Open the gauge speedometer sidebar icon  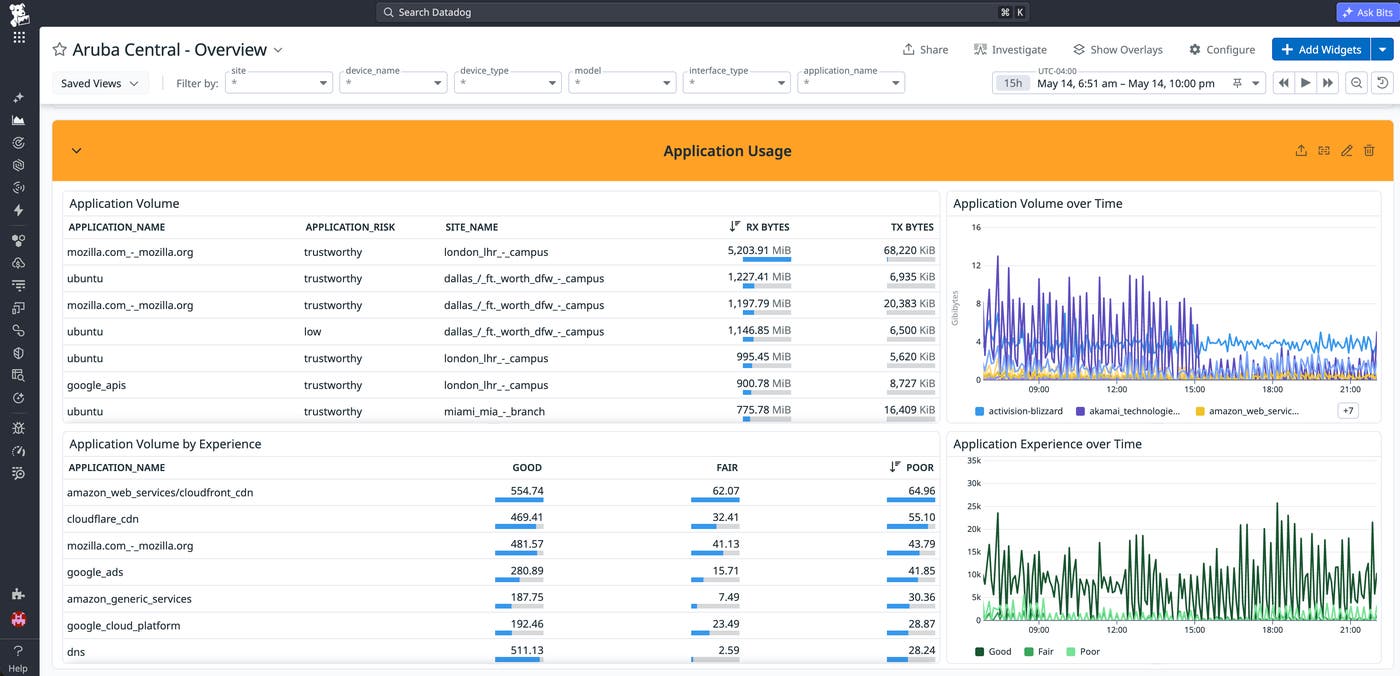[x=19, y=451]
